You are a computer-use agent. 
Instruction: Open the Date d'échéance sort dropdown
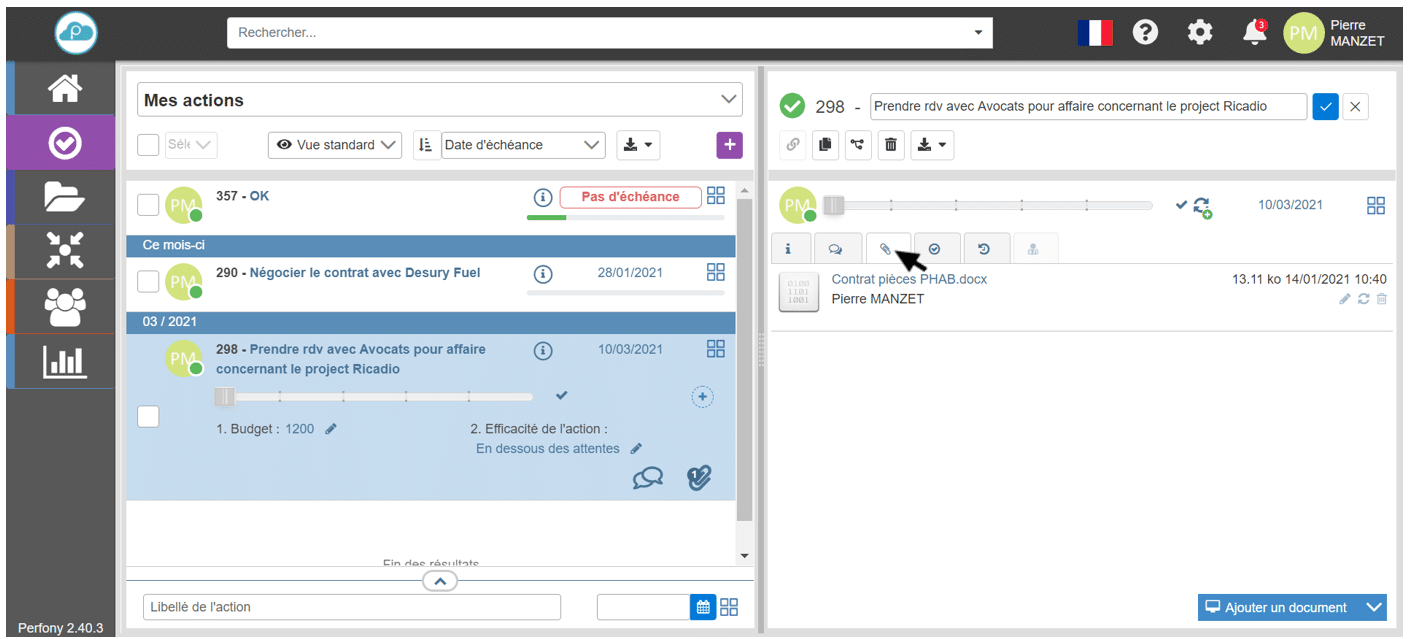[x=522, y=145]
